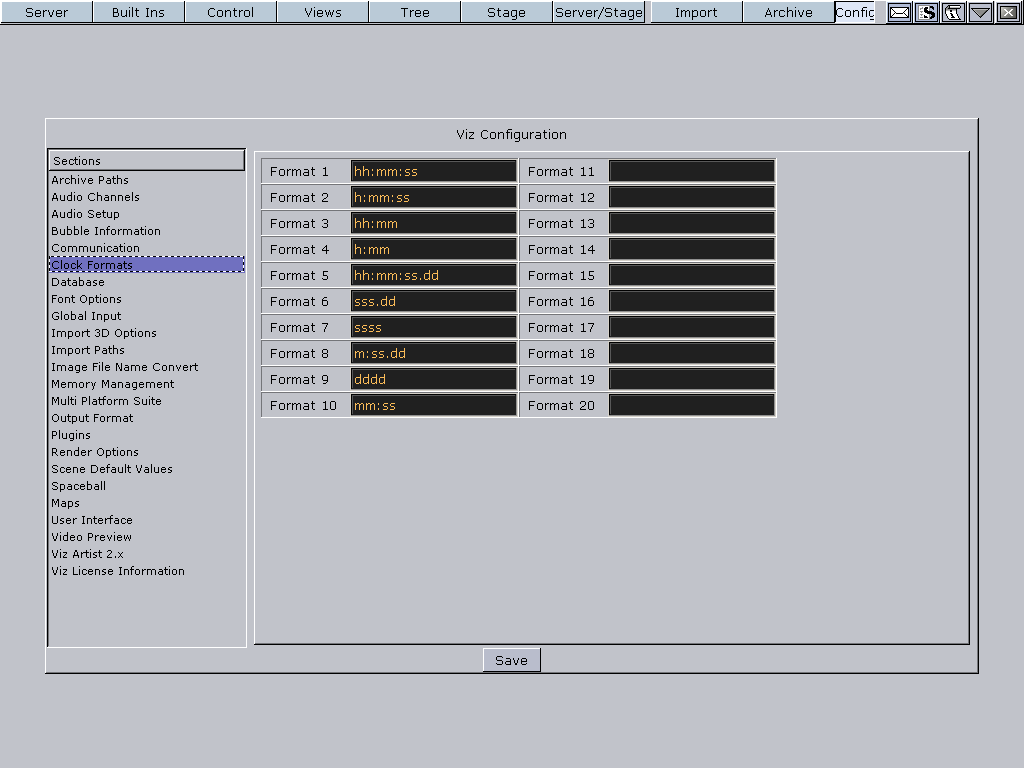Click the empty Format 20 field
This screenshot has width=1024, height=768.
[691, 405]
